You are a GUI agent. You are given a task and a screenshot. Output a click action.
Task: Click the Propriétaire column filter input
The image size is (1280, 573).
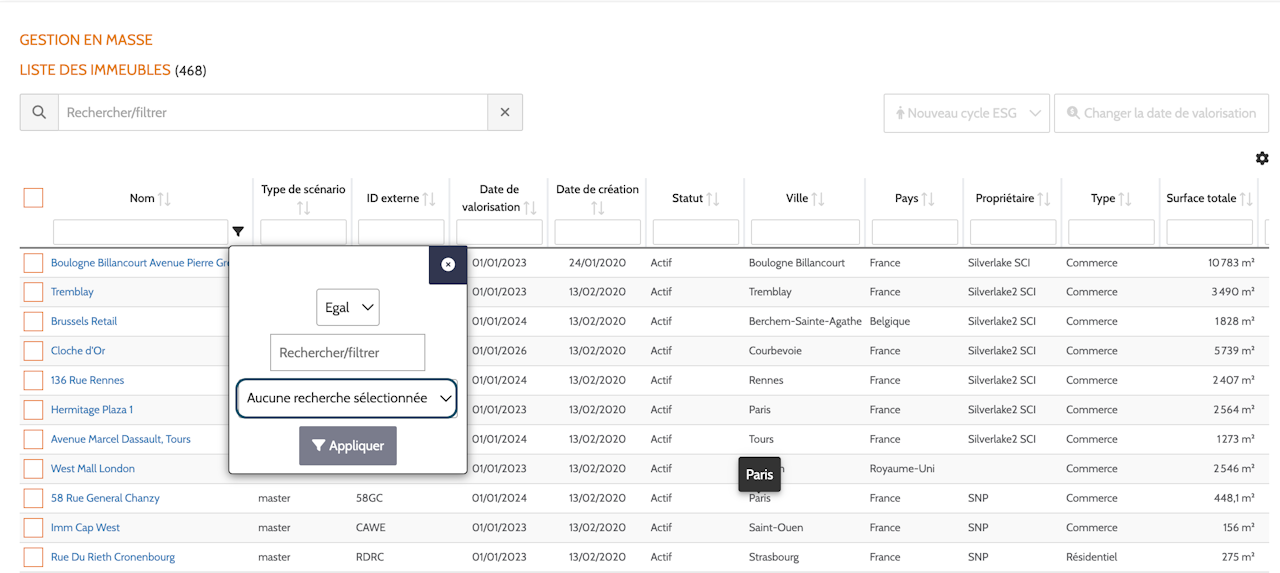click(x=1013, y=232)
